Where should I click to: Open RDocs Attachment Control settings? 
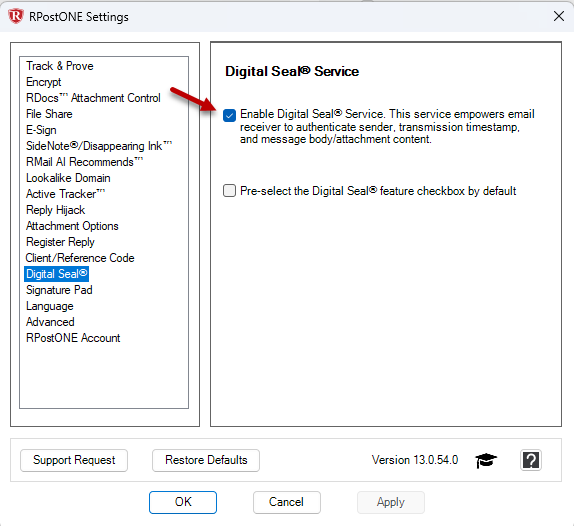pyautogui.click(x=93, y=98)
